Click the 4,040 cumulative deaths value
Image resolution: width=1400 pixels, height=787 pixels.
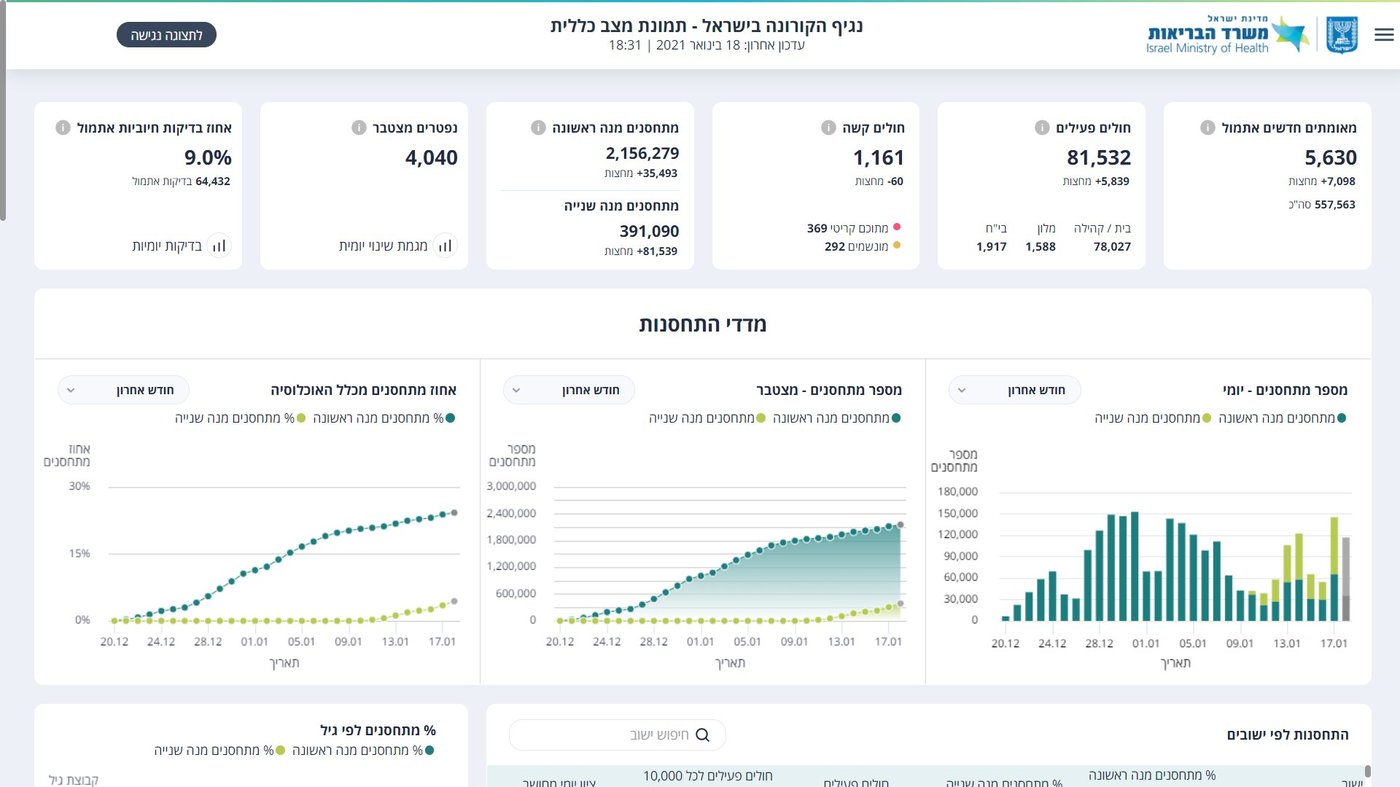pyautogui.click(x=432, y=158)
